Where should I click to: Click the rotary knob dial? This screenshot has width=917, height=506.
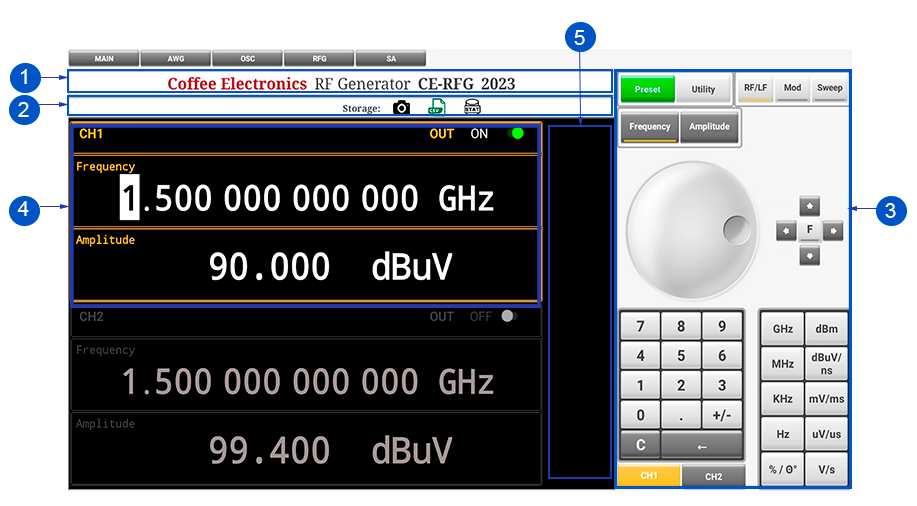point(691,230)
